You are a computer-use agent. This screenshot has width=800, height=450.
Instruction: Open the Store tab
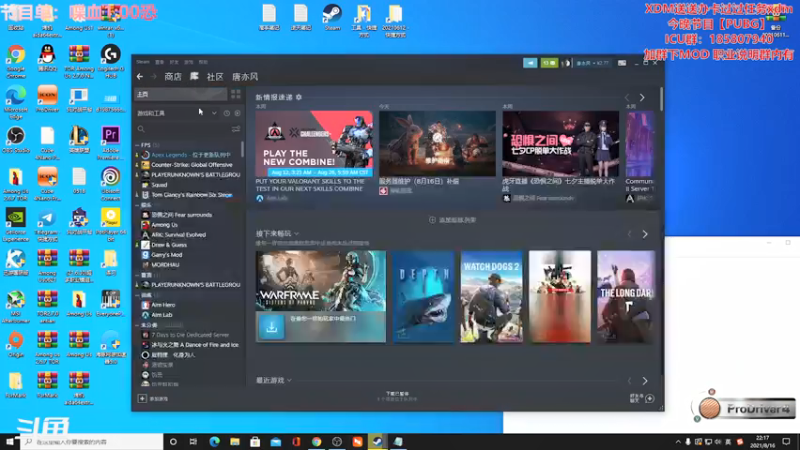click(x=173, y=77)
